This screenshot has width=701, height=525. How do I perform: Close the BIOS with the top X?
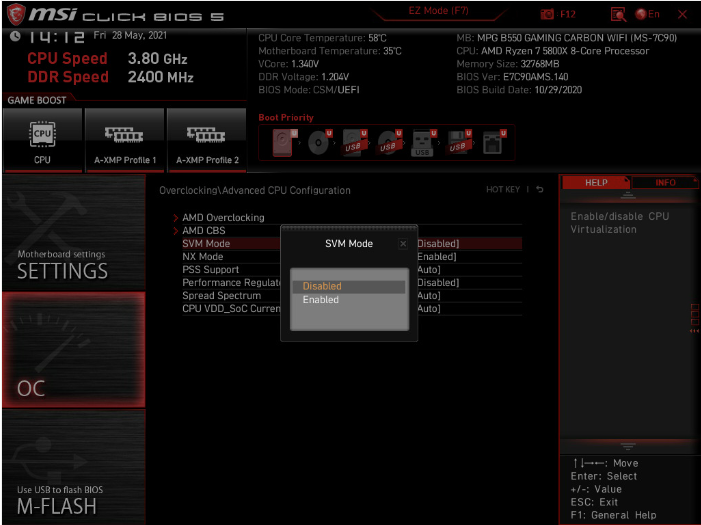[682, 14]
